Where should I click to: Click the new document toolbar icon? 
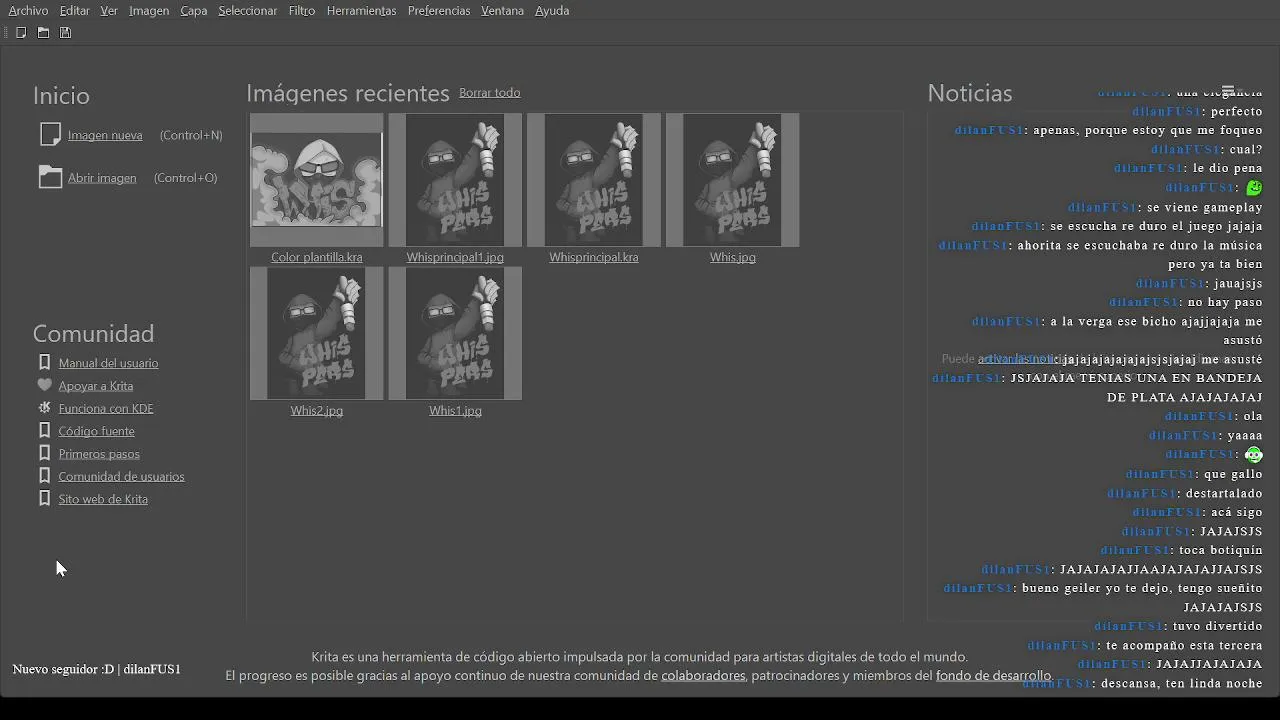[21, 33]
